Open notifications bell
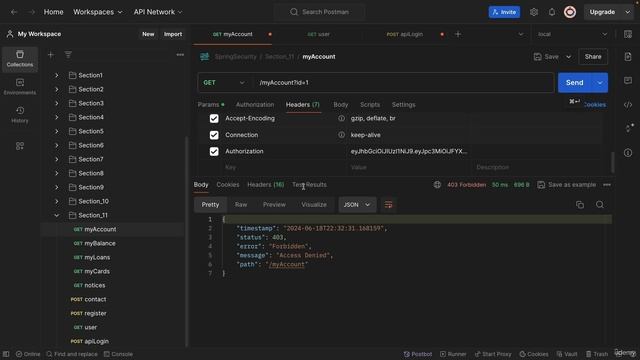 click(552, 12)
